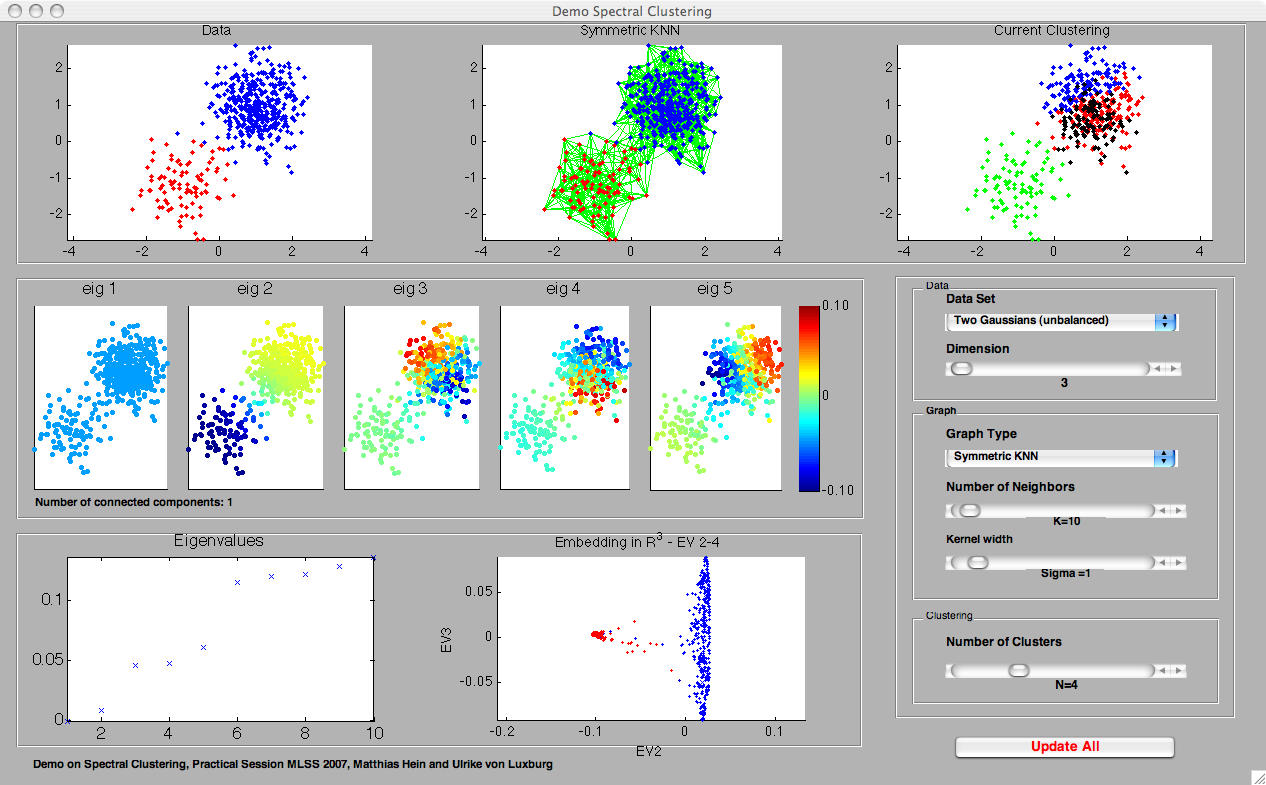The height and width of the screenshot is (785, 1266).
Task: Decrease Number of Clusters with left arrow
Action: click(1160, 671)
